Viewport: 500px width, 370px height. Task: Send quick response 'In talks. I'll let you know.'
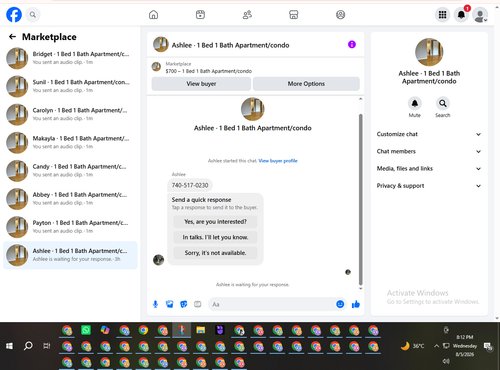215,237
